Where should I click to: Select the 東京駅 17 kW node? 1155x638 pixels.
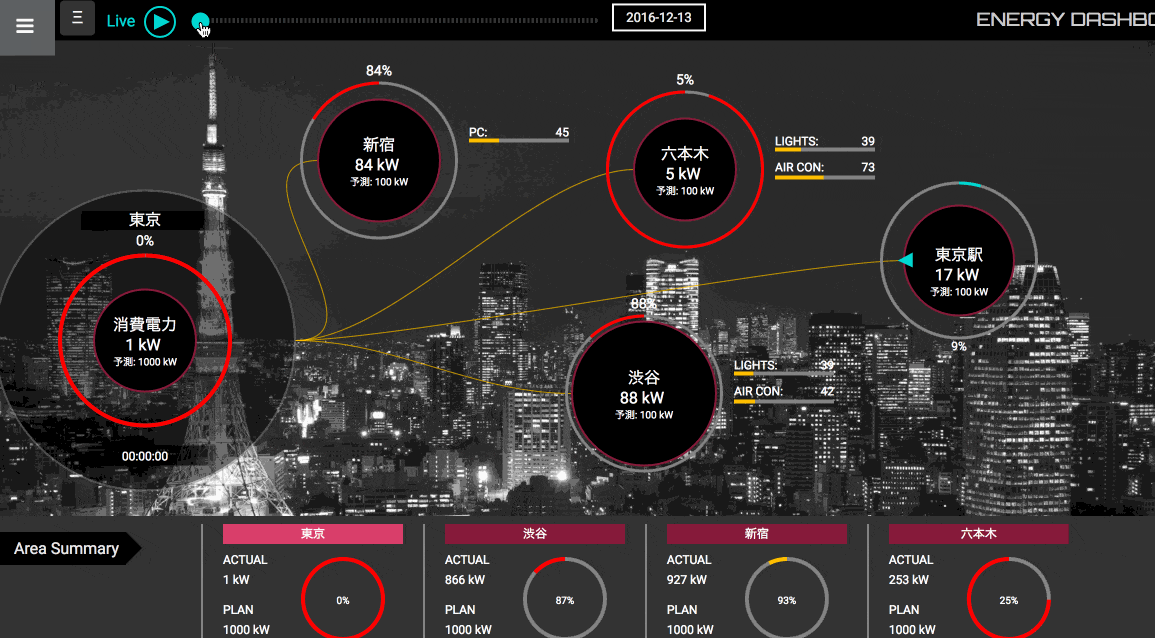(958, 261)
